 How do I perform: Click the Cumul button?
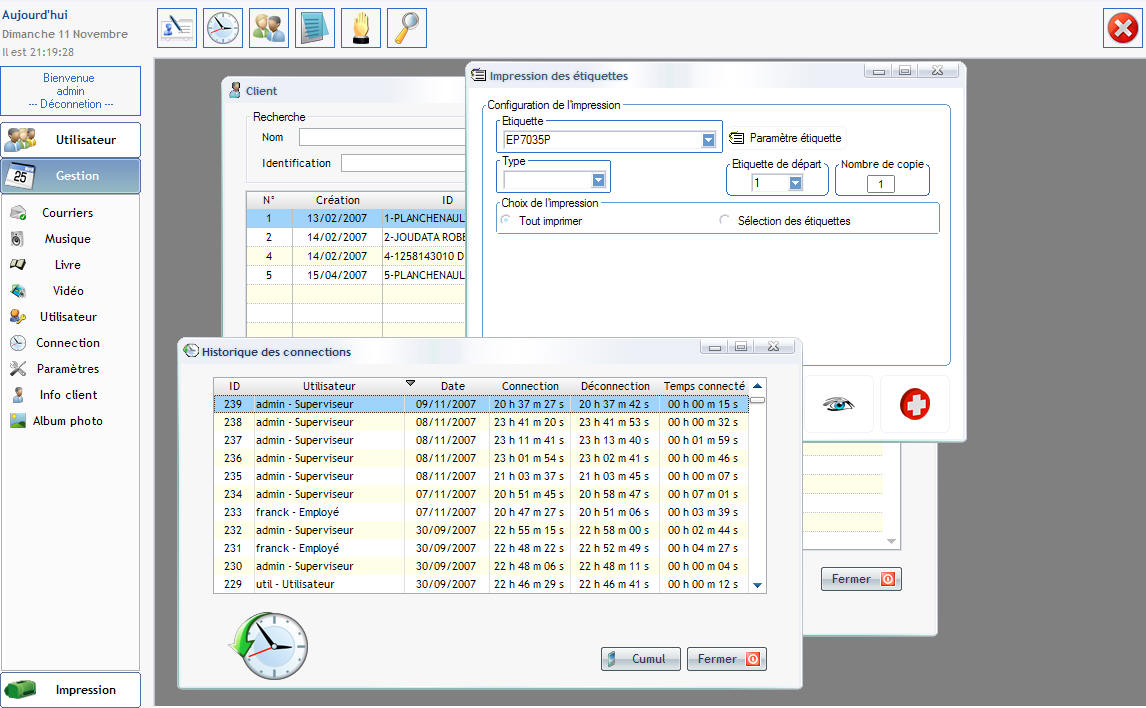click(x=641, y=659)
